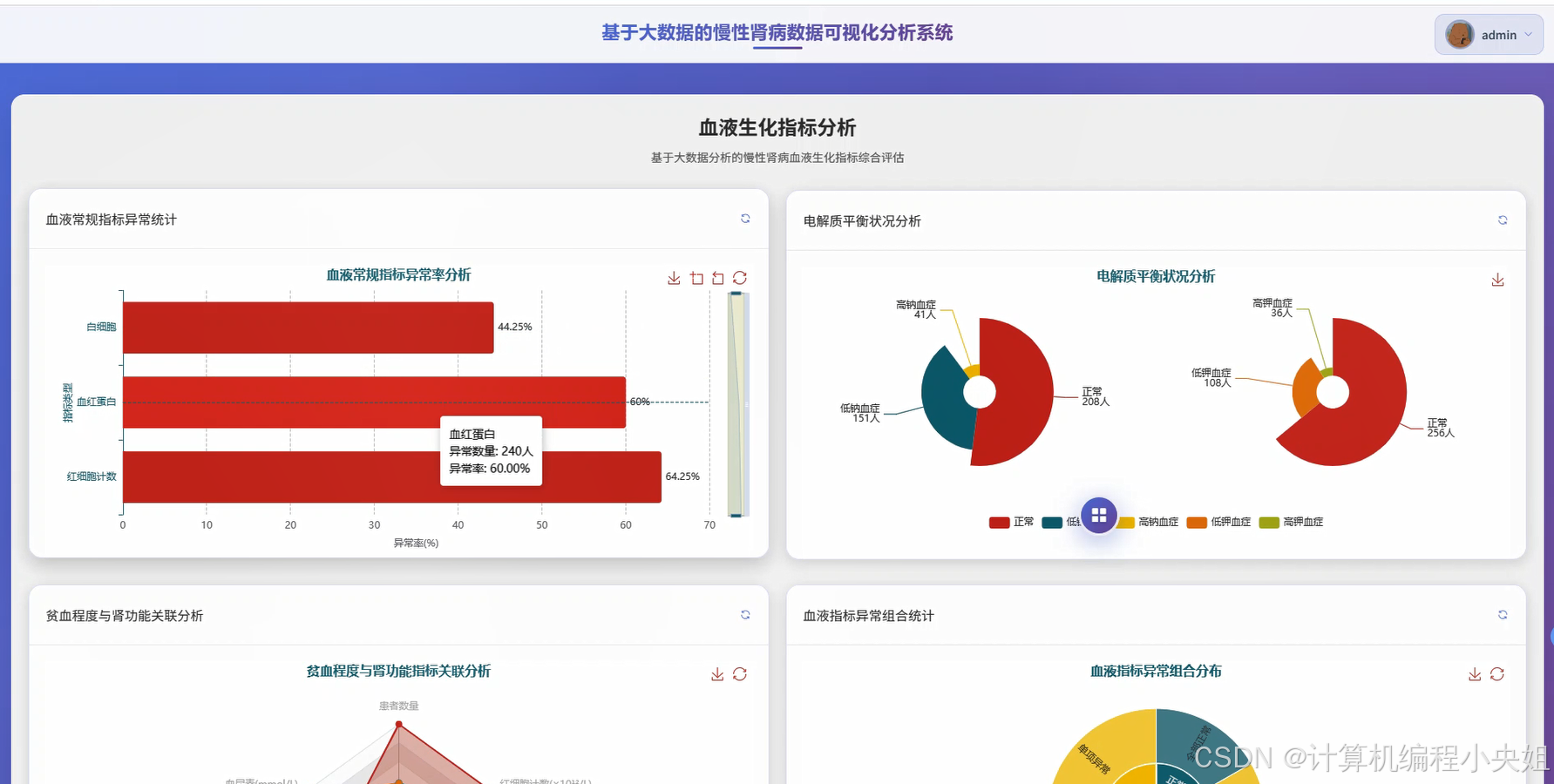Click the 高钠血症 41人 pie label
This screenshot has width=1554, height=784.
[916, 309]
